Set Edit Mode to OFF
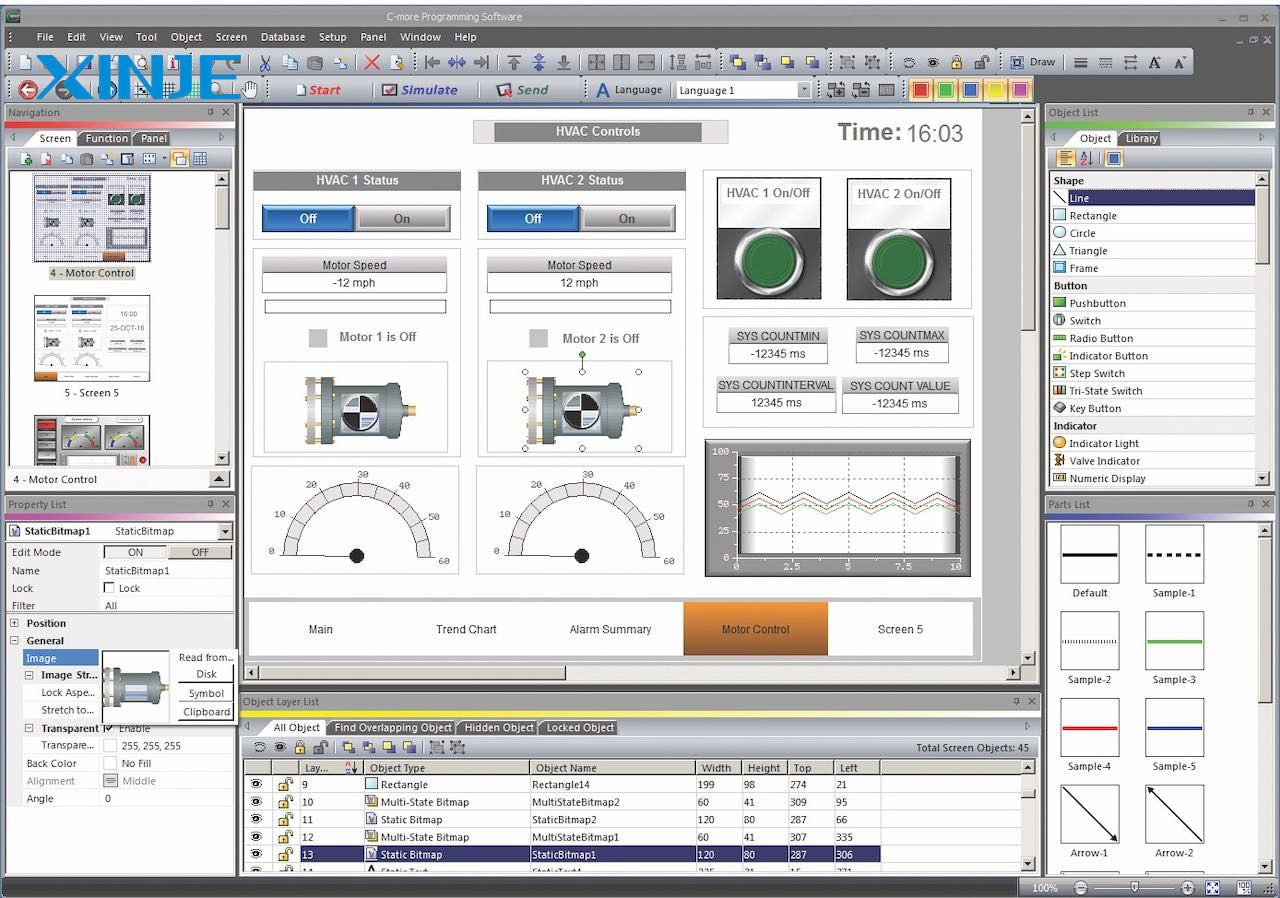This screenshot has width=1280, height=898. pyautogui.click(x=200, y=552)
